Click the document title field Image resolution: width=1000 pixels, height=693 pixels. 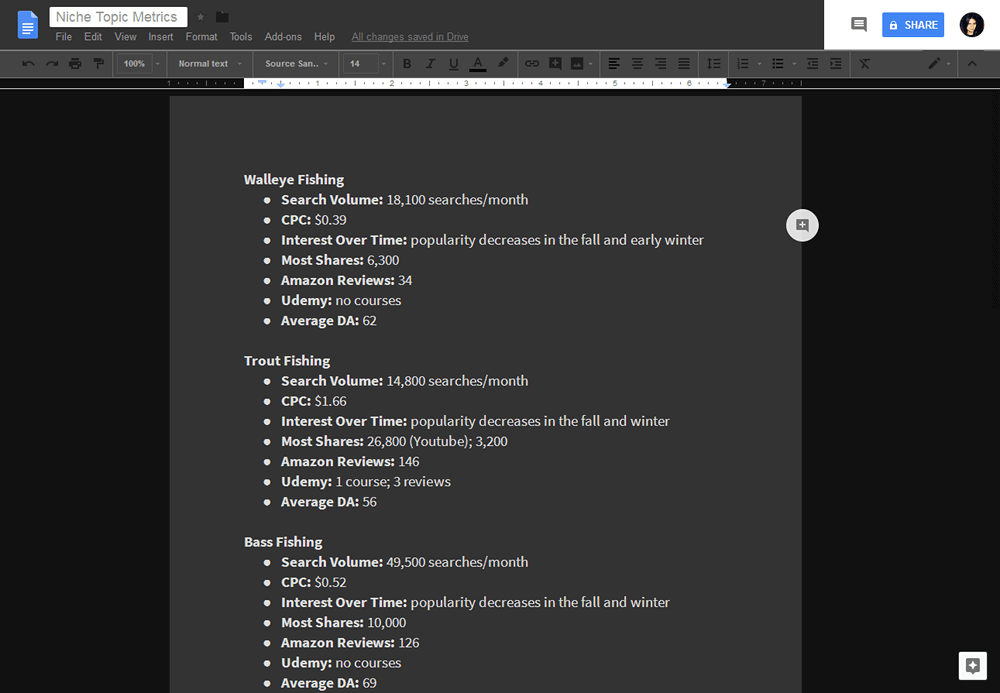[118, 17]
